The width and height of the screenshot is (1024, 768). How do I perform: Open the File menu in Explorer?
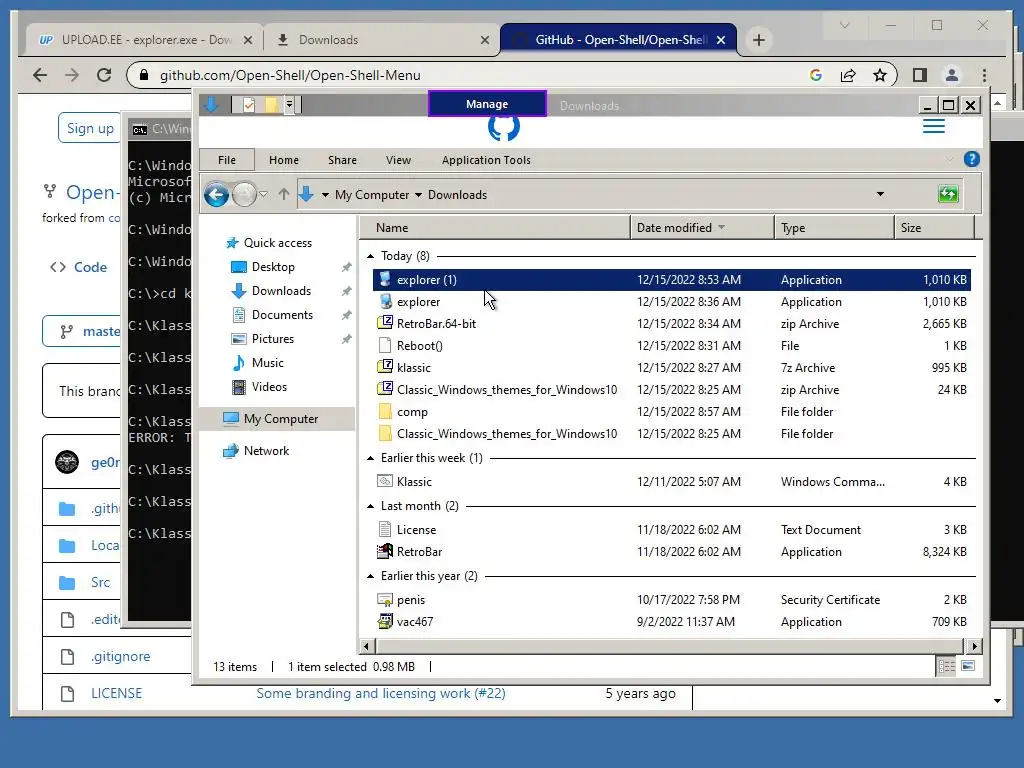[x=227, y=160]
